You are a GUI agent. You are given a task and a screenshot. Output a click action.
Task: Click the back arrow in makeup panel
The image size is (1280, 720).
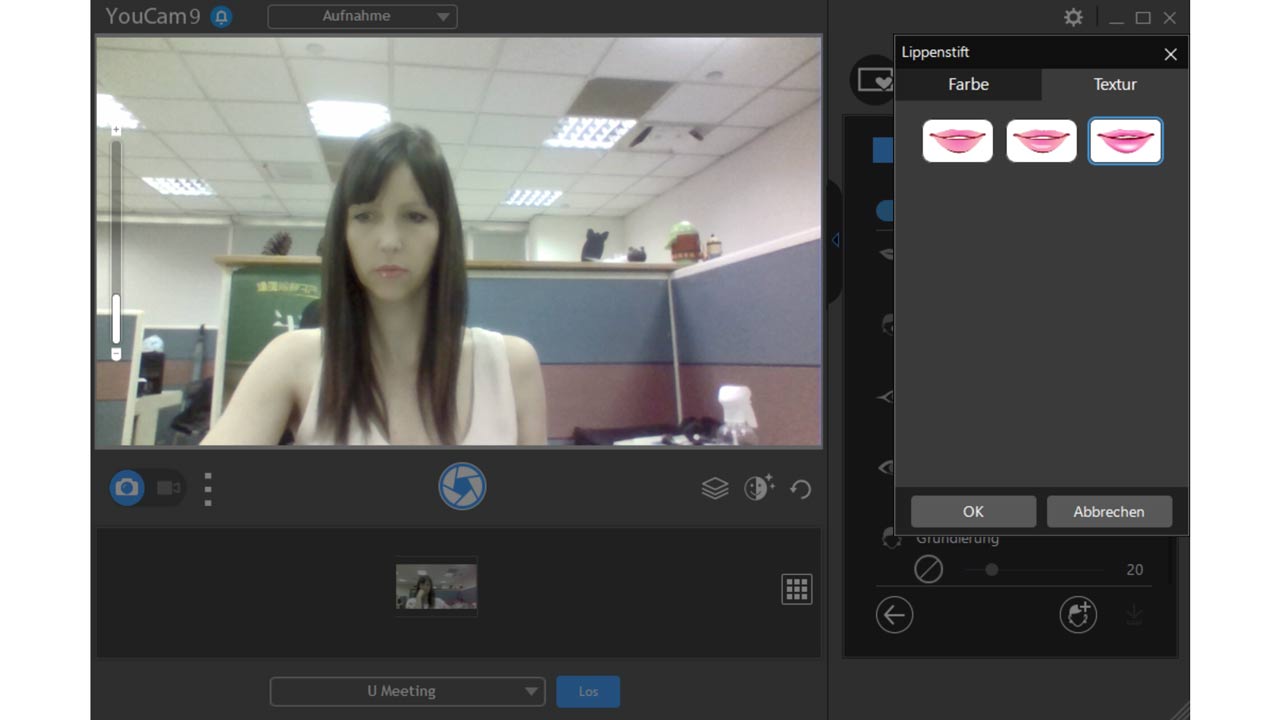[894, 615]
